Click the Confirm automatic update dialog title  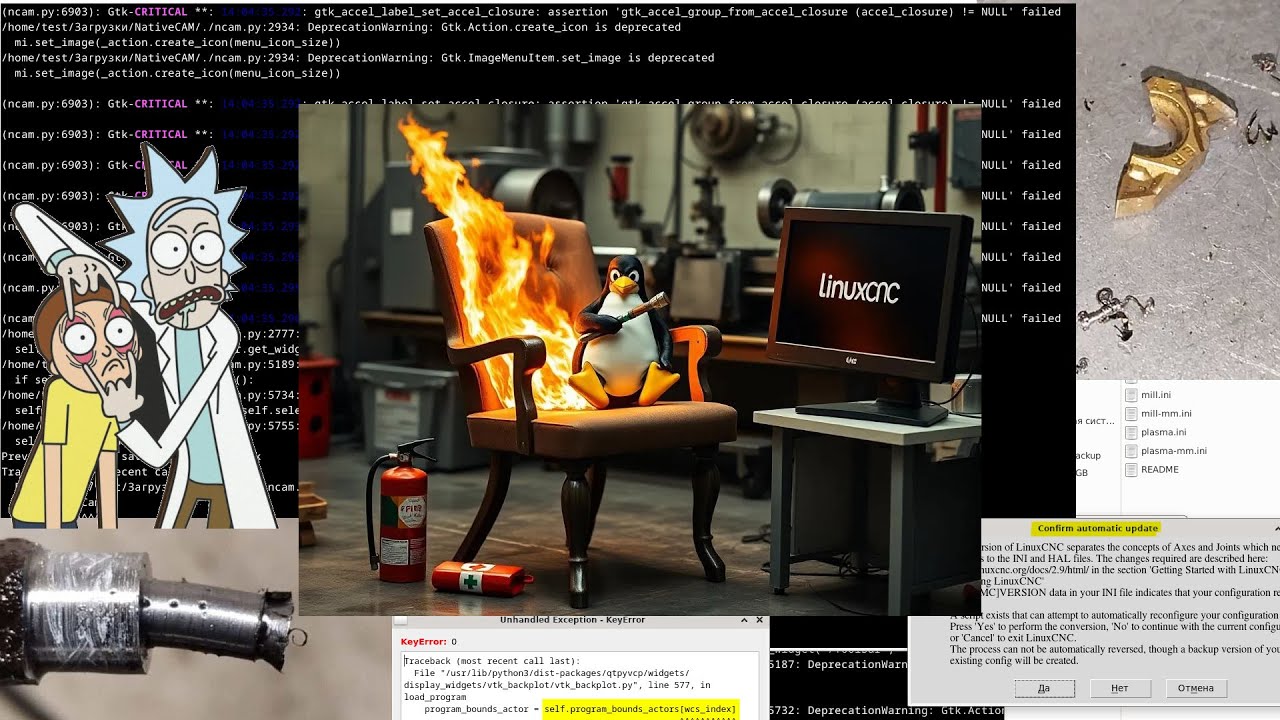pos(1097,528)
